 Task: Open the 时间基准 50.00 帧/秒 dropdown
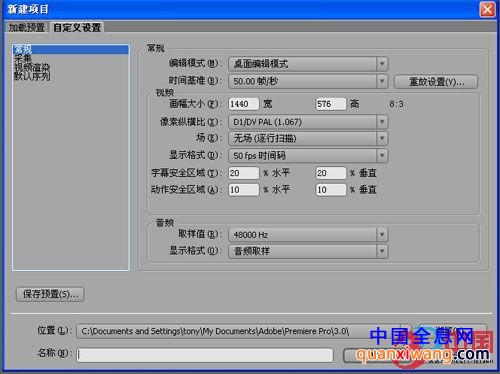coord(308,81)
